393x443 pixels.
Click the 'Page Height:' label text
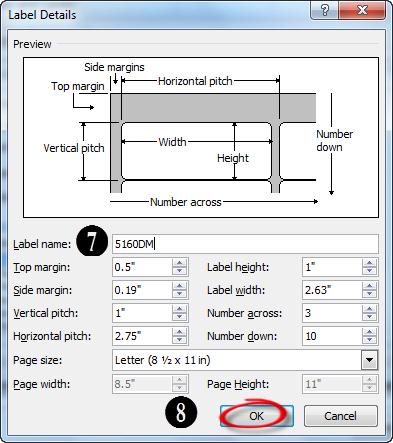click(x=238, y=384)
